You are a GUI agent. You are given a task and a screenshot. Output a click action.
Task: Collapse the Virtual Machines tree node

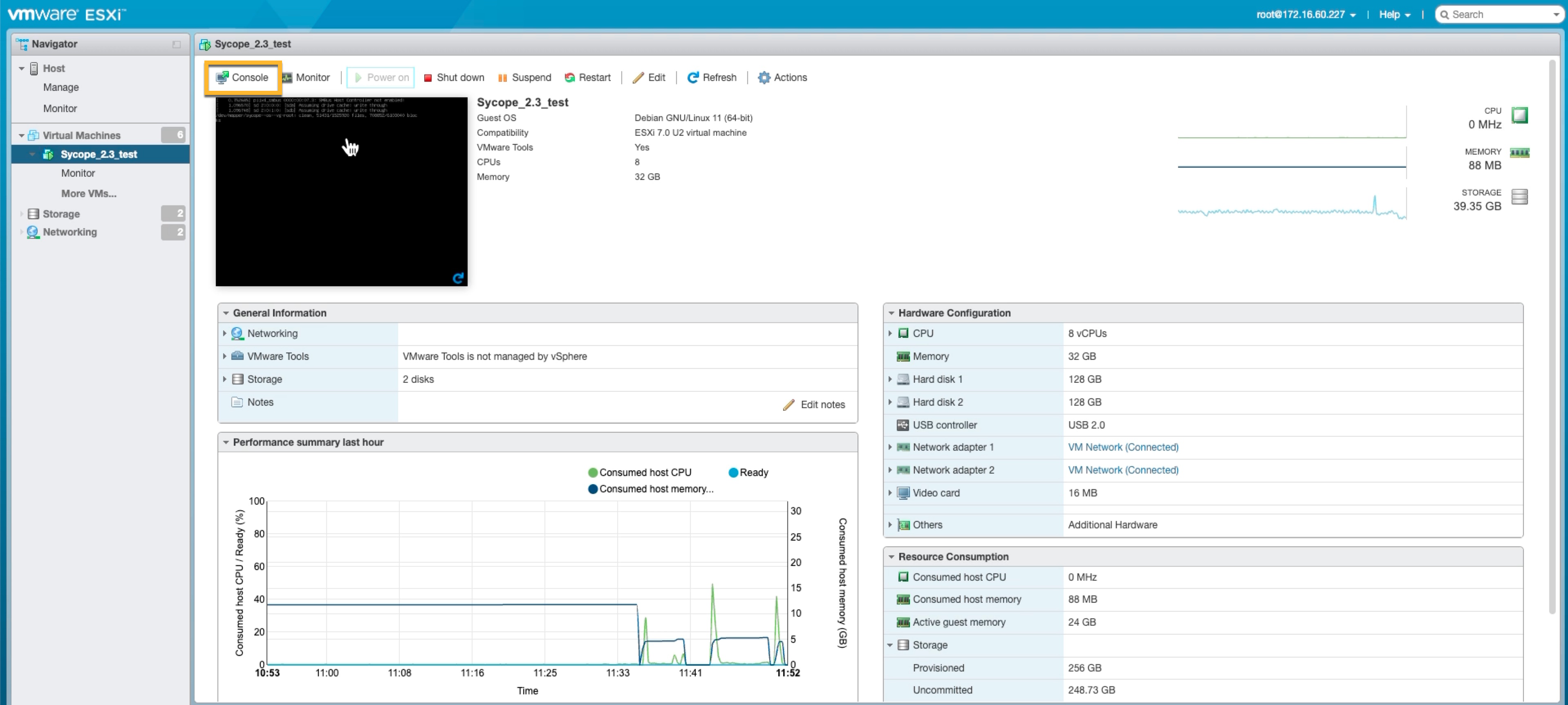point(21,135)
